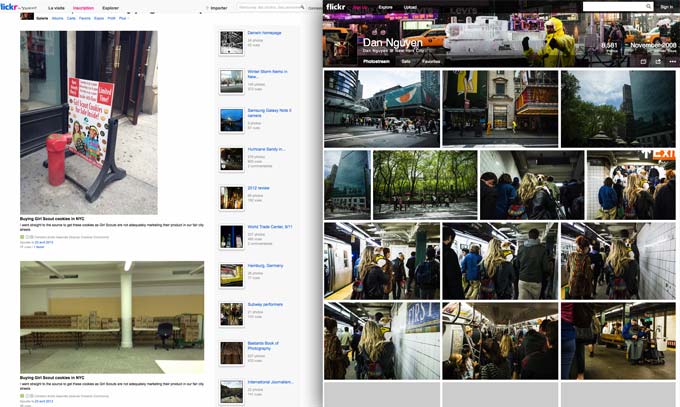The height and width of the screenshot is (407, 680).
Task: Click the 2012 review album thumbnail
Action: 232,198
